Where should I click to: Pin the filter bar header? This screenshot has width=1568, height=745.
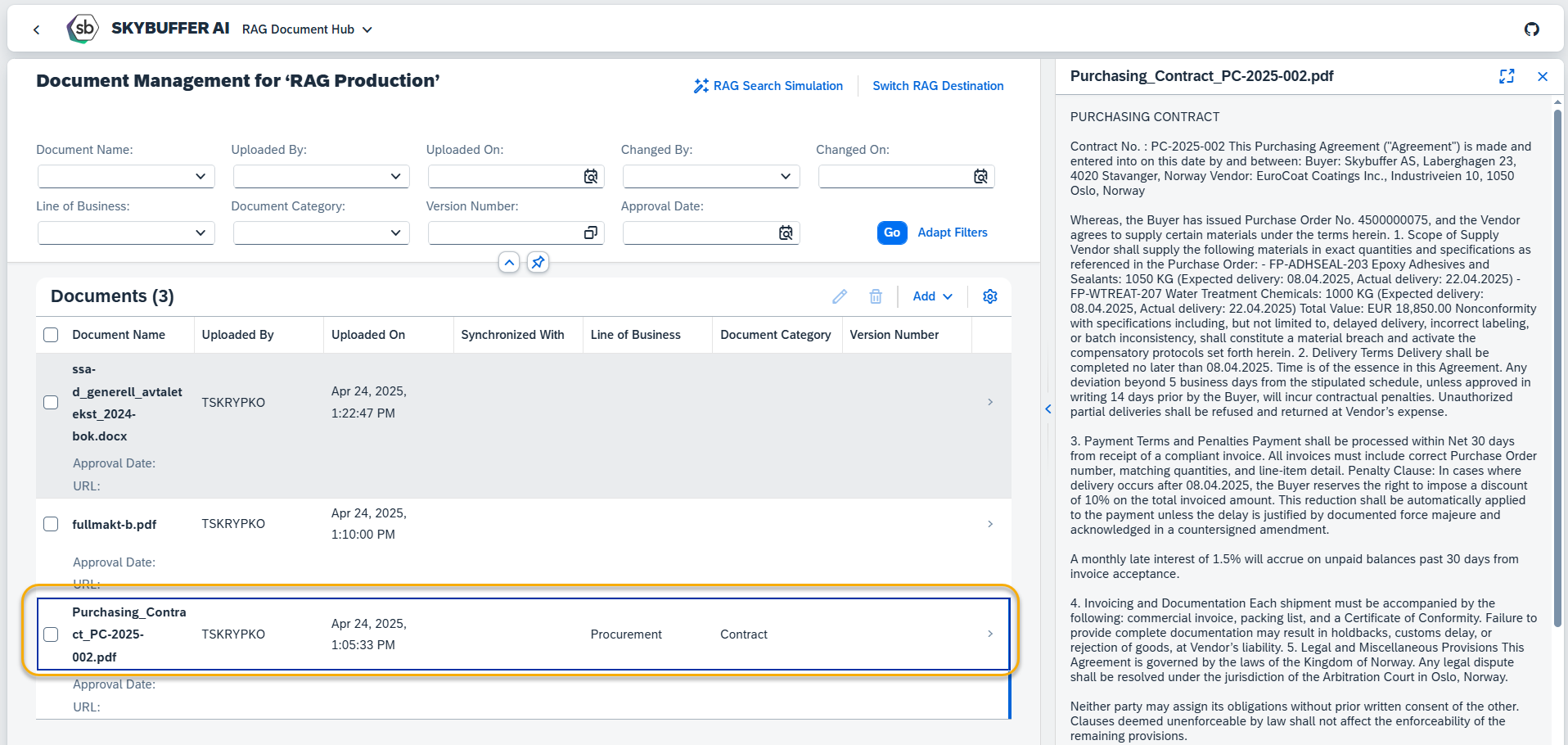(538, 263)
